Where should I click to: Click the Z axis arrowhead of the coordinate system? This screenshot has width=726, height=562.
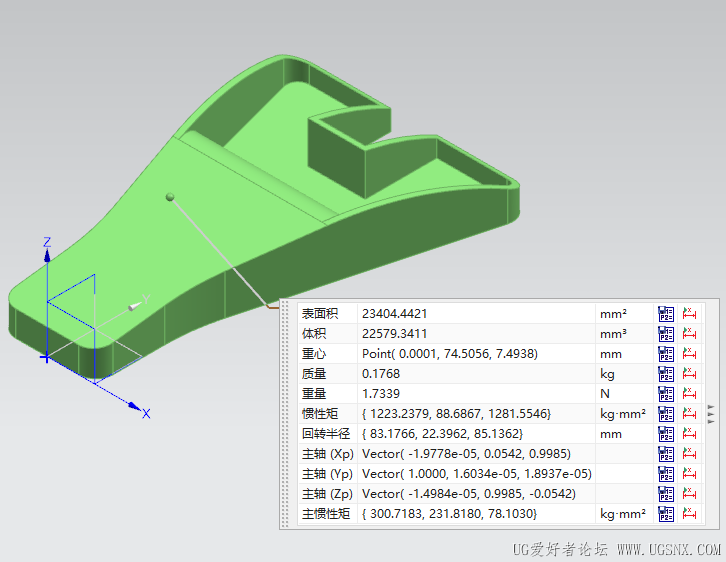47,256
